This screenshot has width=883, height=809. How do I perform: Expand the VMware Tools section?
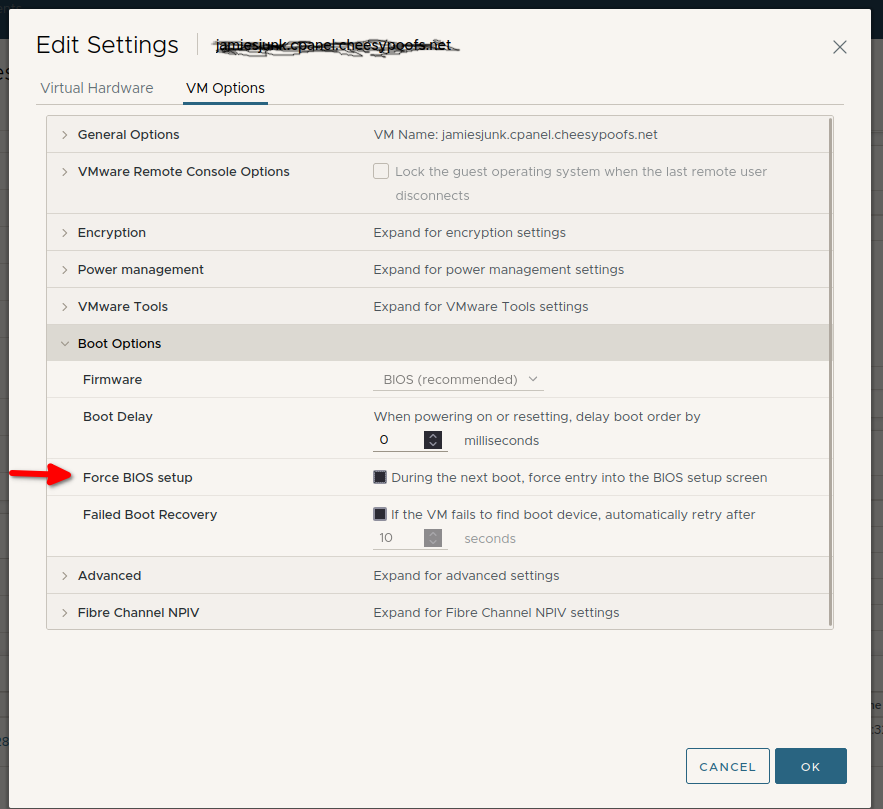pos(65,307)
